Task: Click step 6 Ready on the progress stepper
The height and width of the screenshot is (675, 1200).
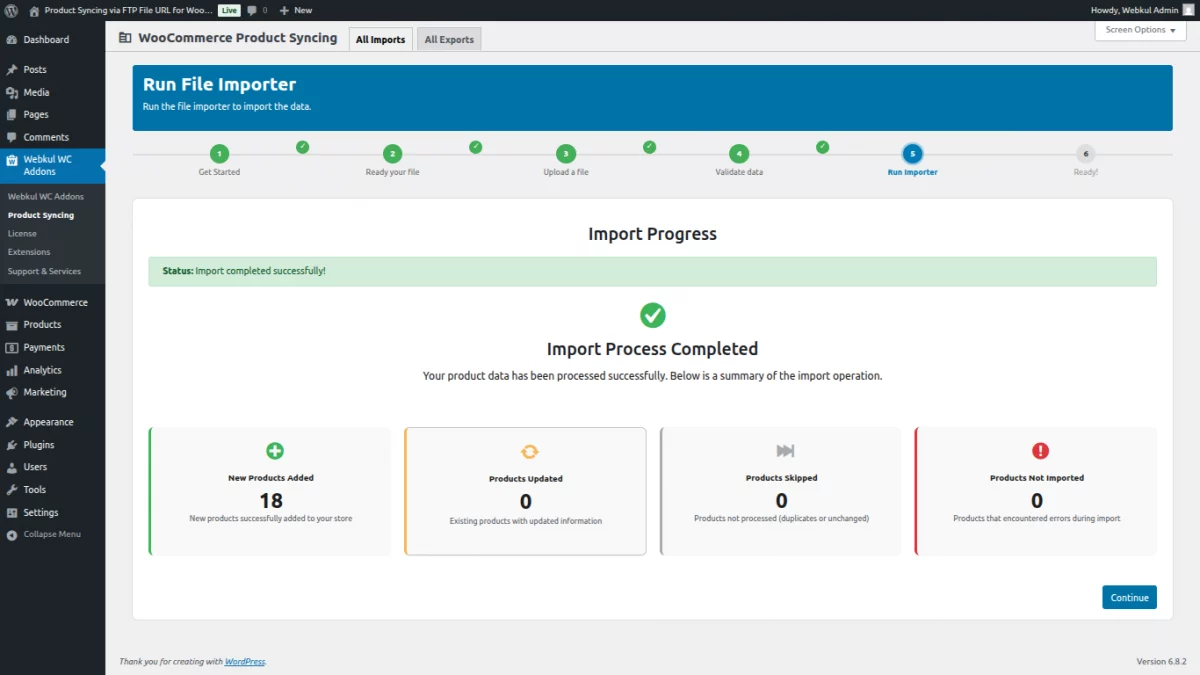Action: [1086, 155]
